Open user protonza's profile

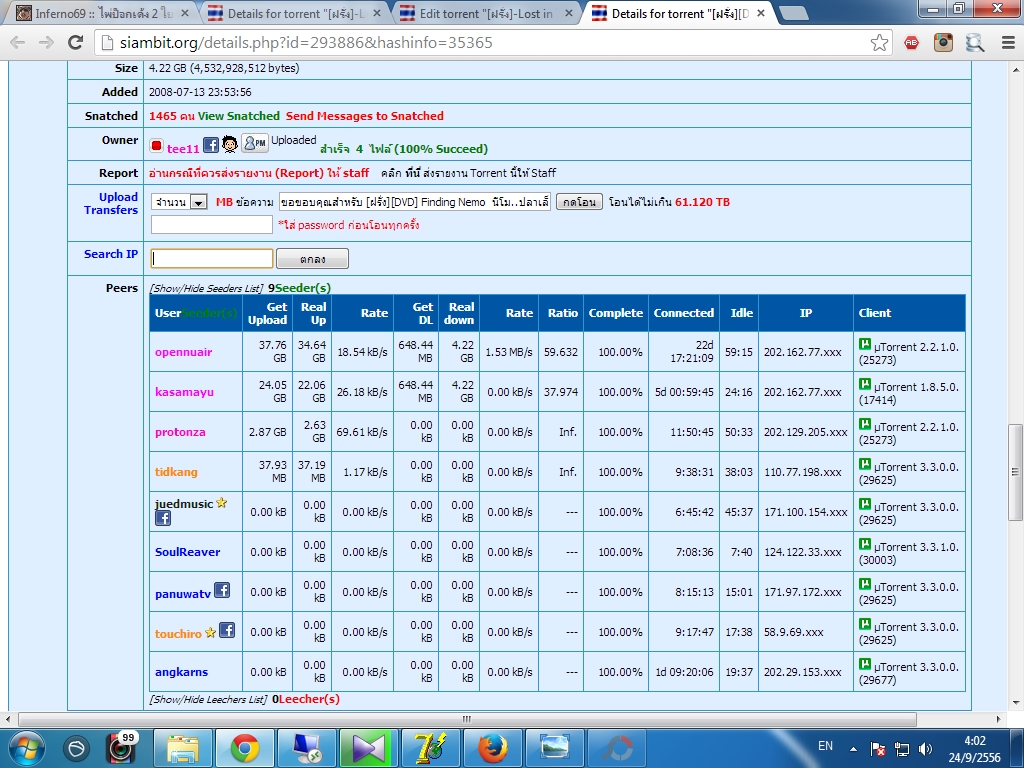[x=180, y=432]
